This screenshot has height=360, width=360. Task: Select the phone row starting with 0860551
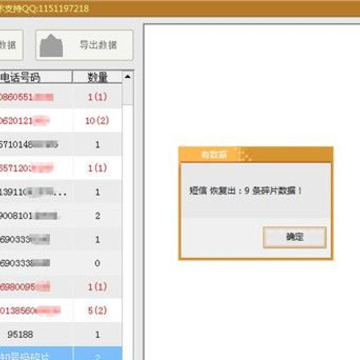(61, 97)
